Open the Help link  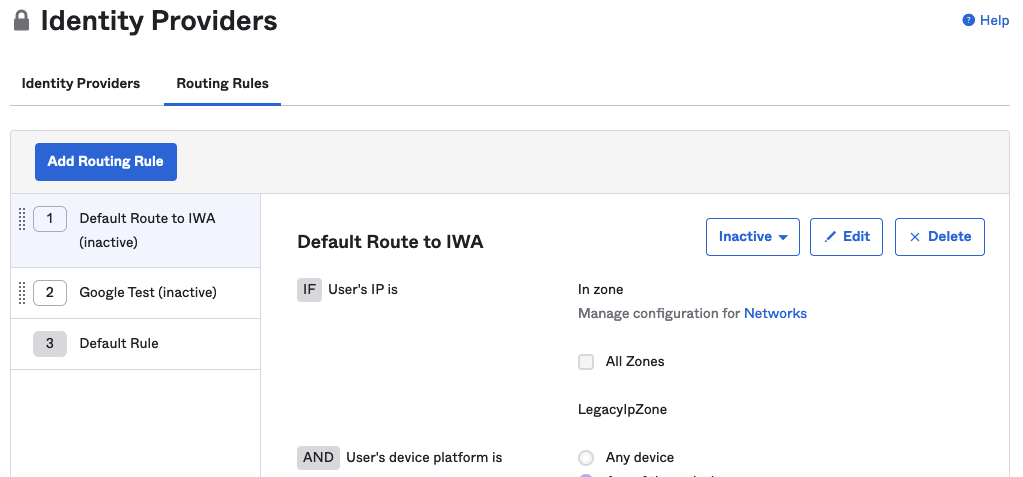(994, 20)
